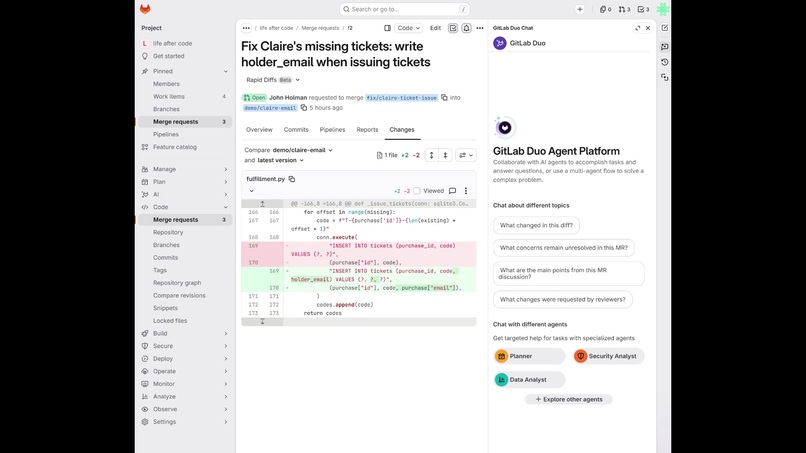
Task: Open diff view preferences dropdown
Action: coord(466,155)
